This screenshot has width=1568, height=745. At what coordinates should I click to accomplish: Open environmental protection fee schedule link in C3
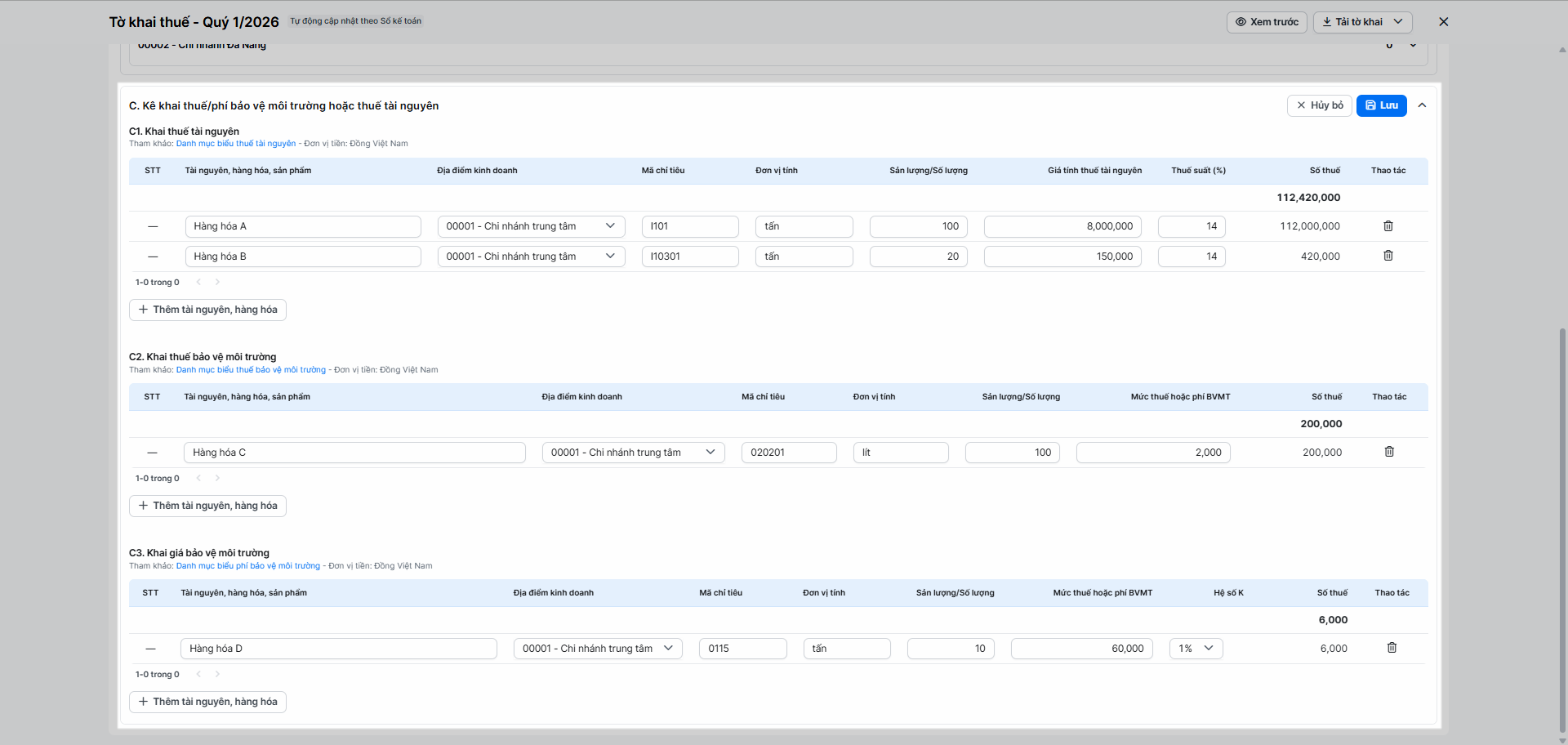pos(248,566)
